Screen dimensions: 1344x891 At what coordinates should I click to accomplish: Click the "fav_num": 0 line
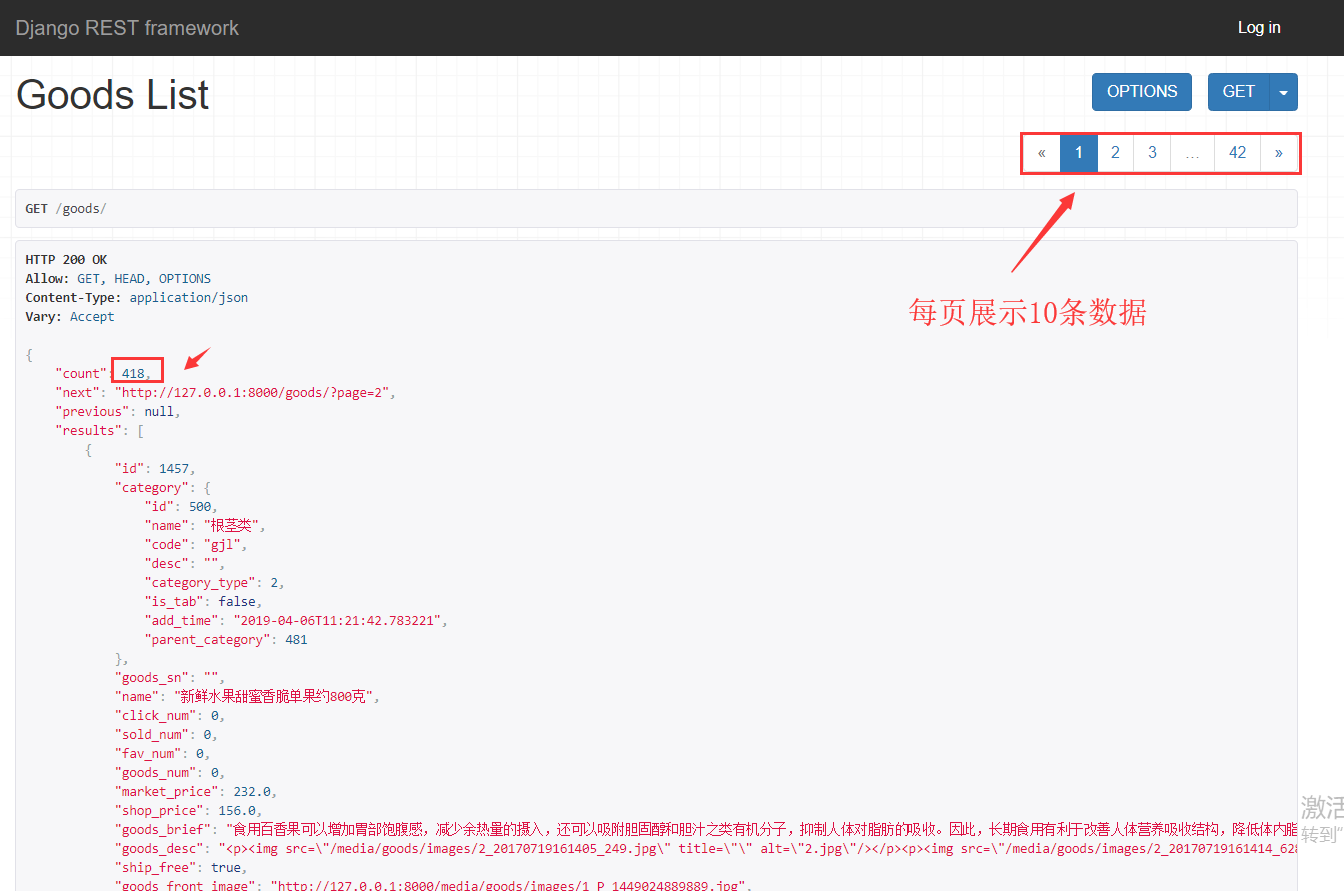click(163, 753)
